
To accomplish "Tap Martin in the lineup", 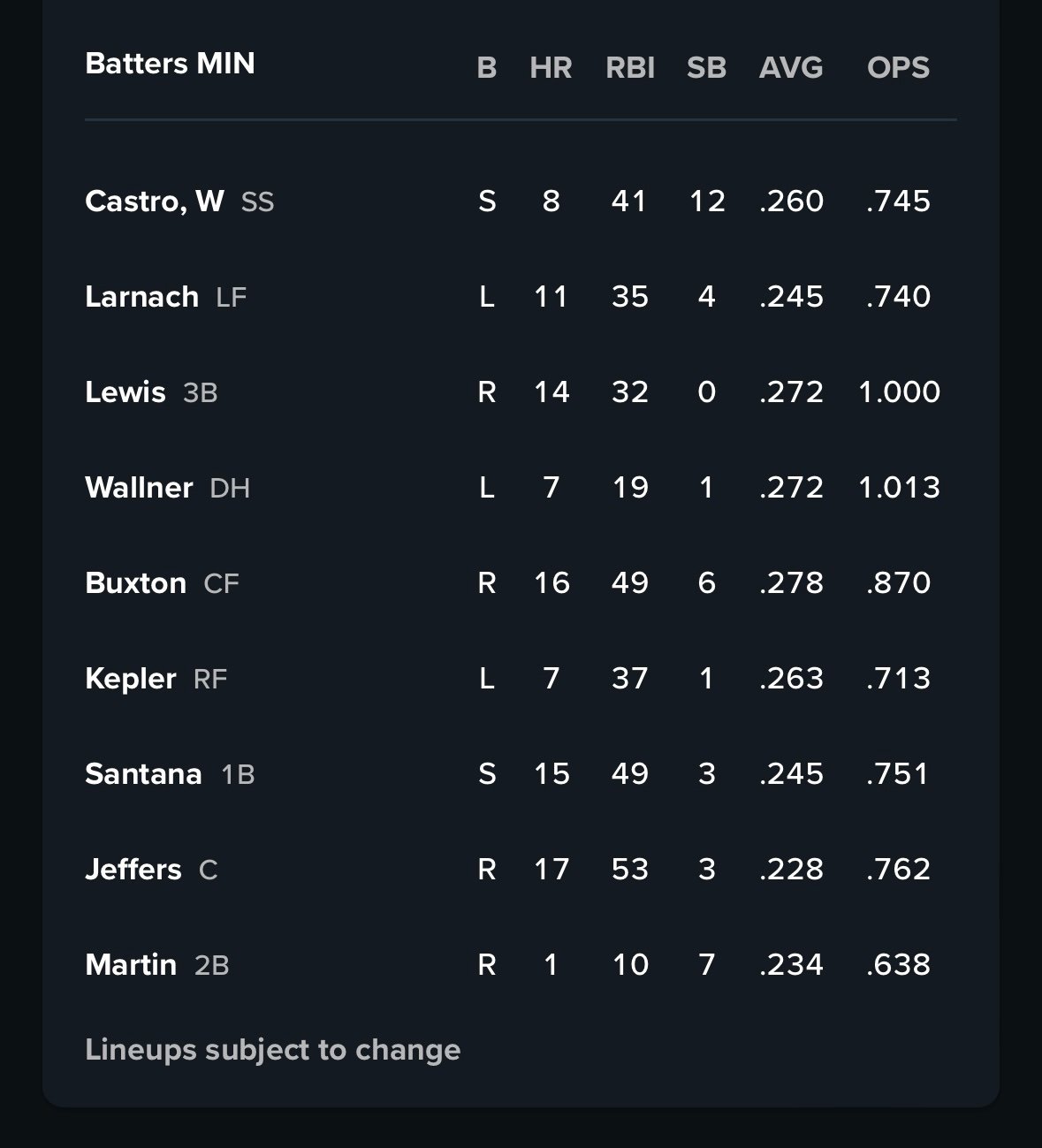I will click(131, 965).
